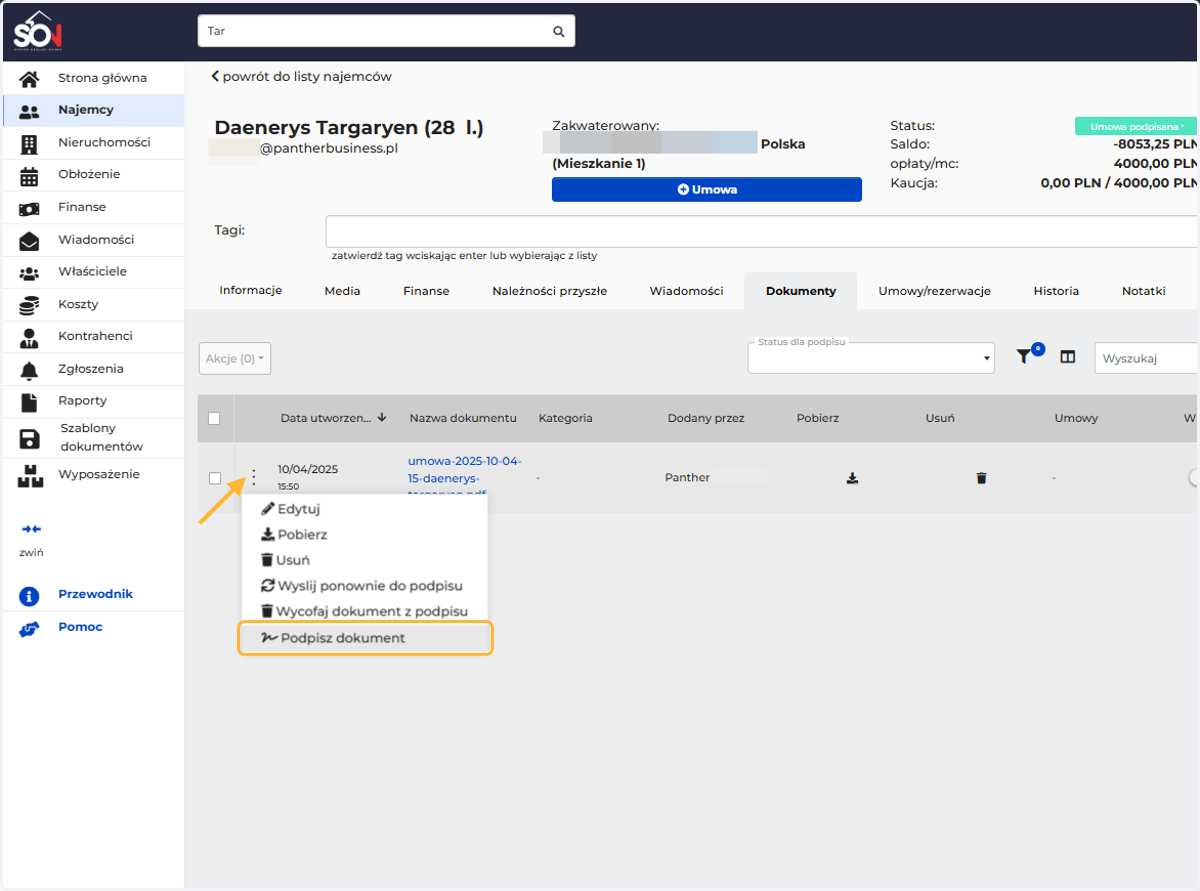Open the column layout icon
This screenshot has width=1200, height=891.
click(1067, 356)
